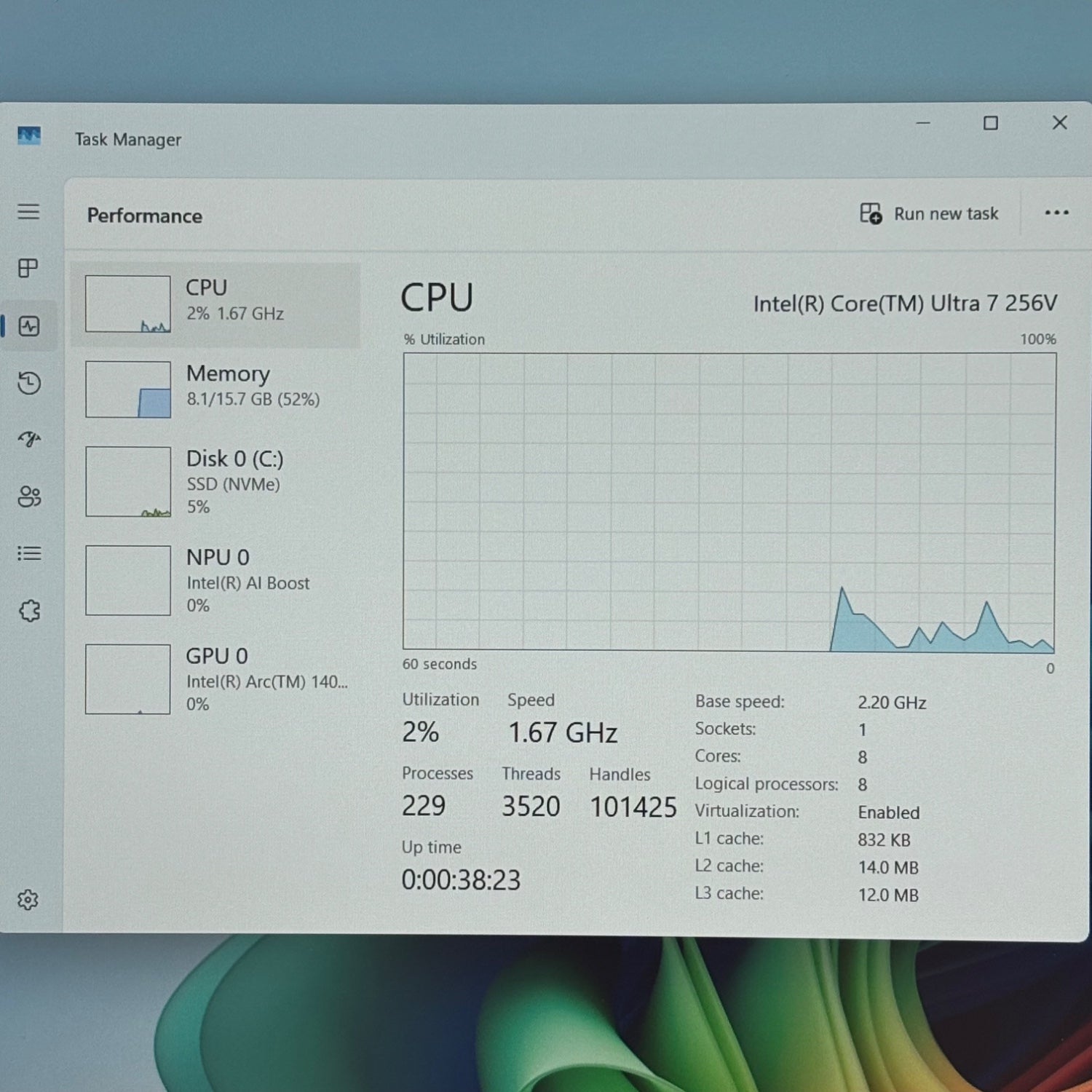
Task: Click the Task Manager app icon in title bar
Action: coord(29,136)
